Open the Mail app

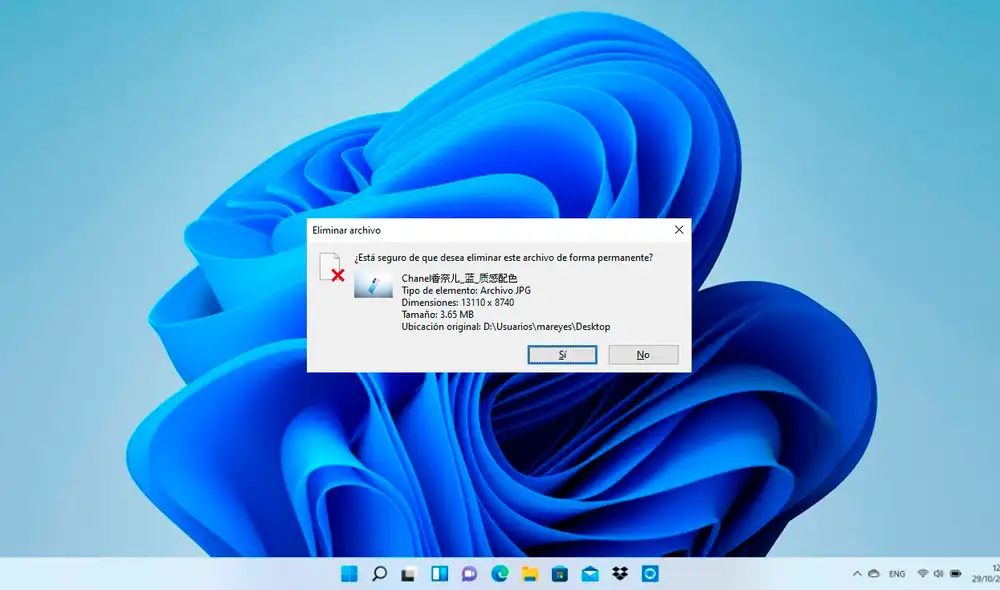[589, 574]
